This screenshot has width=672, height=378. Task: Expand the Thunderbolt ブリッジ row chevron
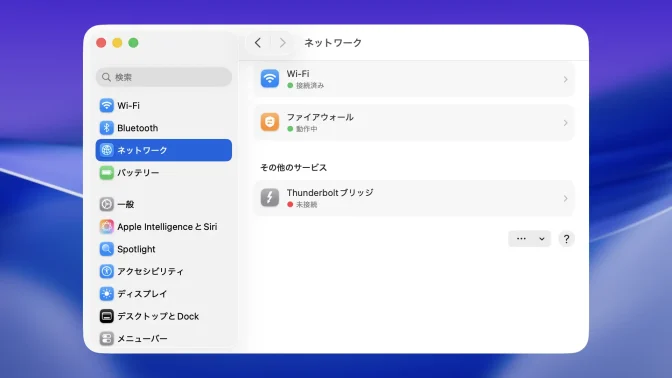pos(565,198)
